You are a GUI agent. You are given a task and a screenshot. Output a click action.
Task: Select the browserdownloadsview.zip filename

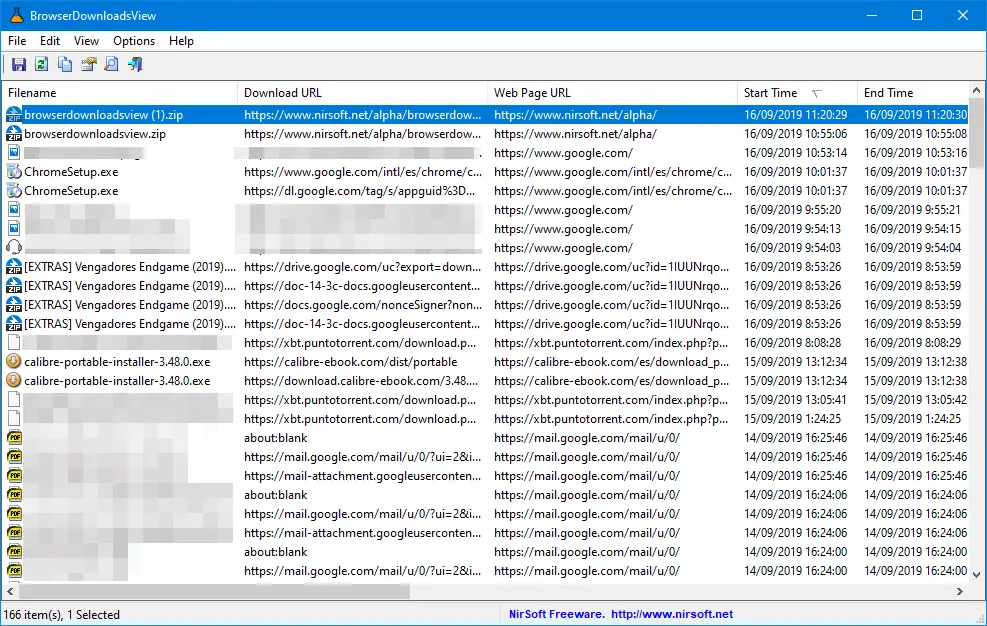[x=94, y=134]
